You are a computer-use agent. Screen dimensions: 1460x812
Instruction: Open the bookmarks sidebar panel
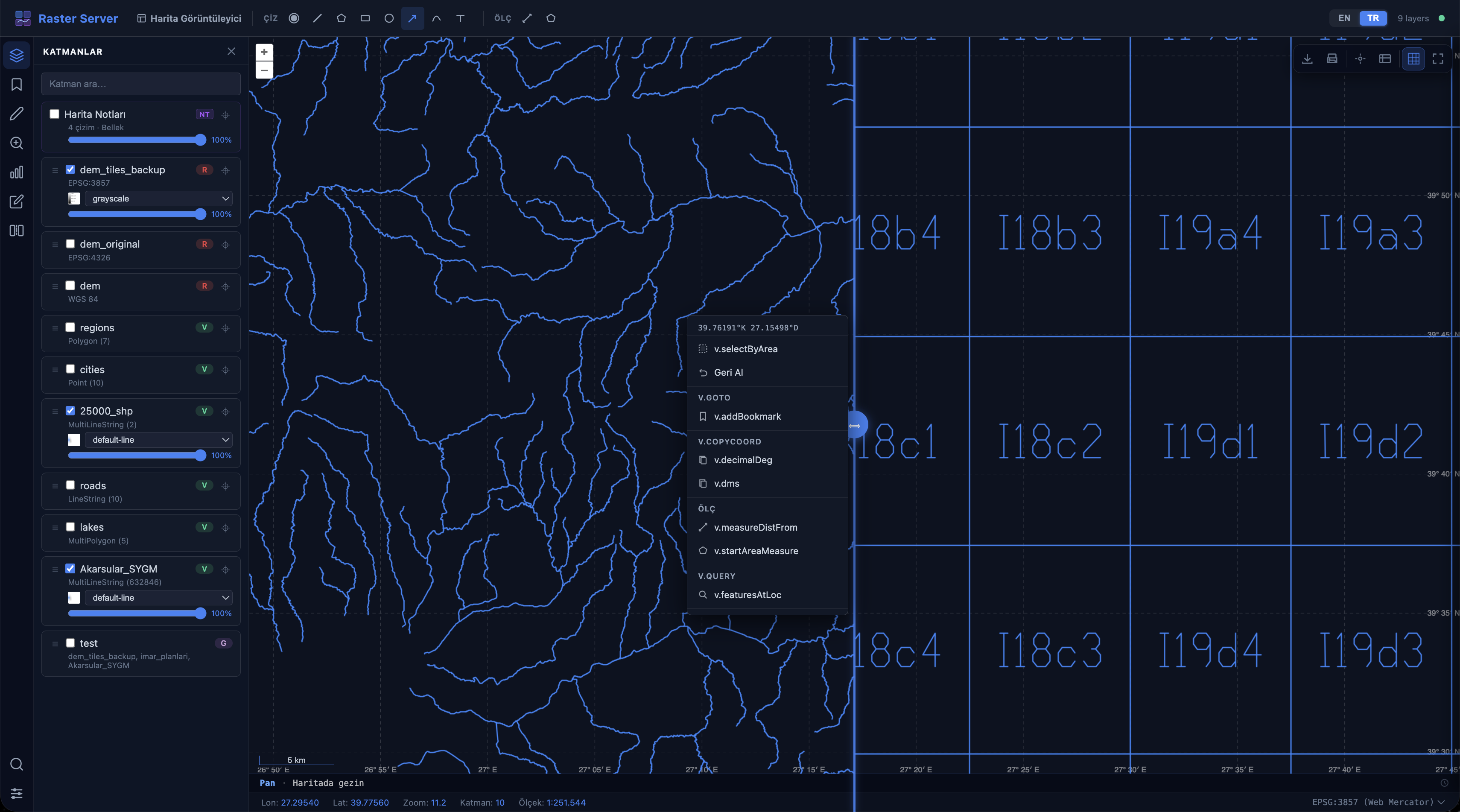[x=17, y=85]
